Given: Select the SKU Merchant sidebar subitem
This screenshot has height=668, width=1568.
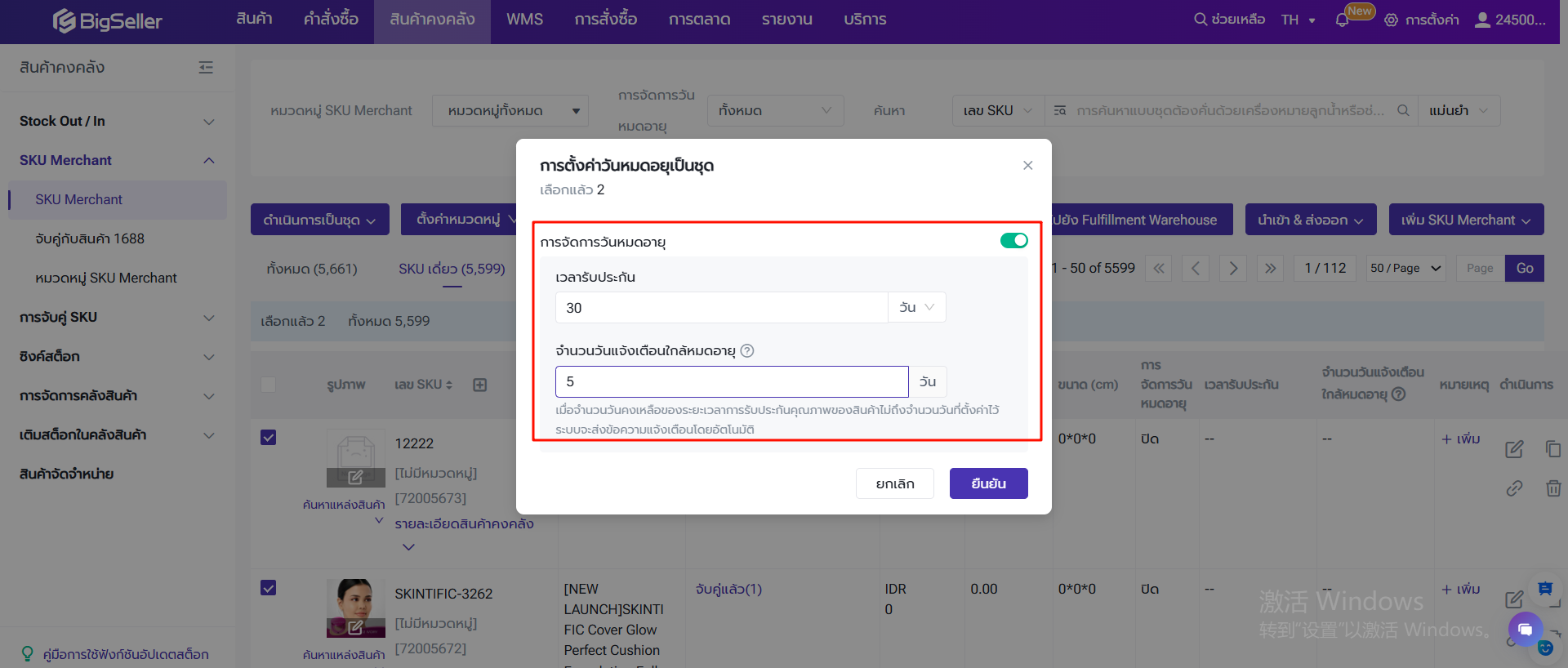Looking at the screenshot, I should (118, 199).
